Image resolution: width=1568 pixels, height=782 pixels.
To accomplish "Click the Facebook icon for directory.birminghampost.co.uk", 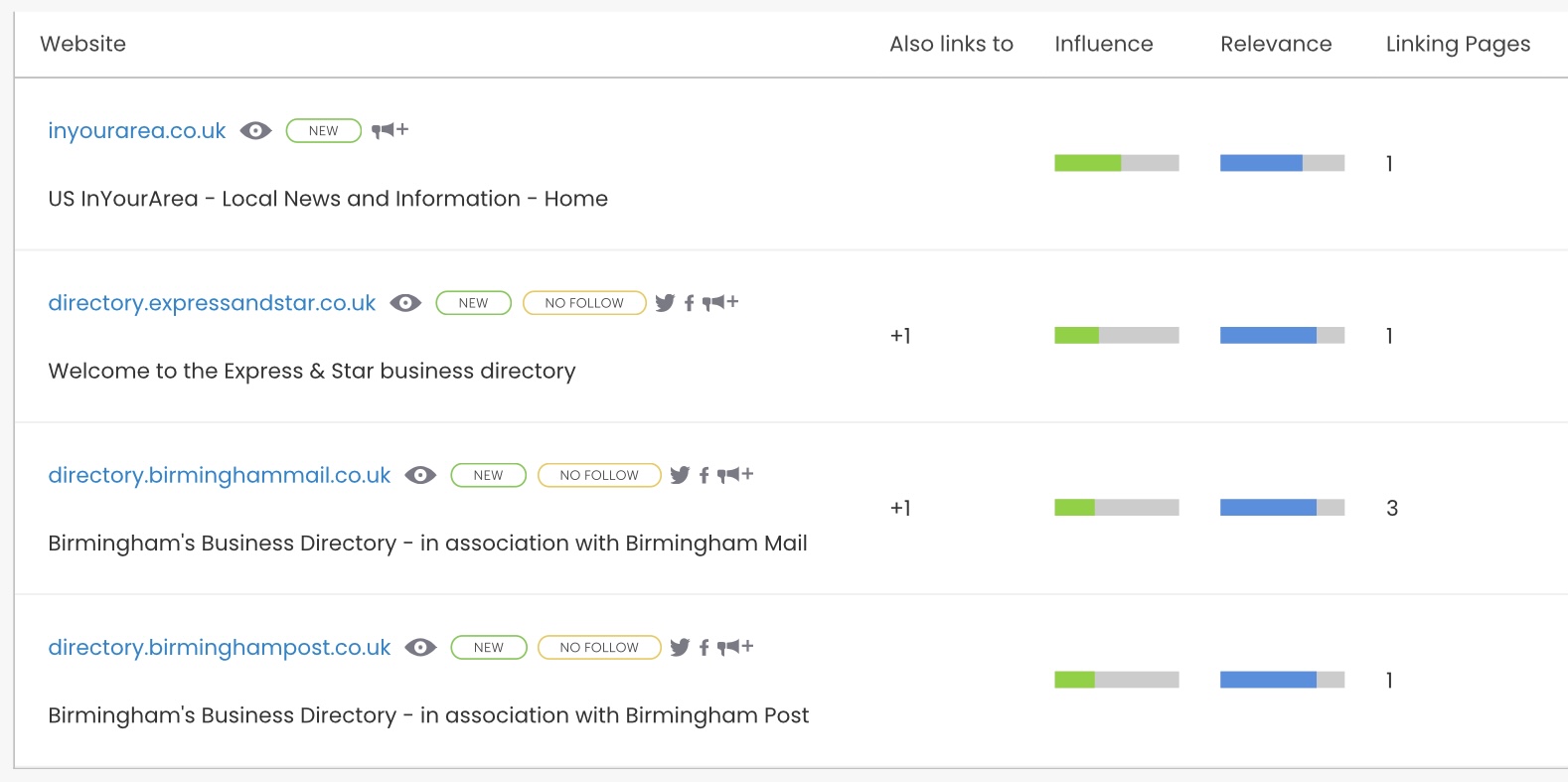I will click(x=704, y=648).
